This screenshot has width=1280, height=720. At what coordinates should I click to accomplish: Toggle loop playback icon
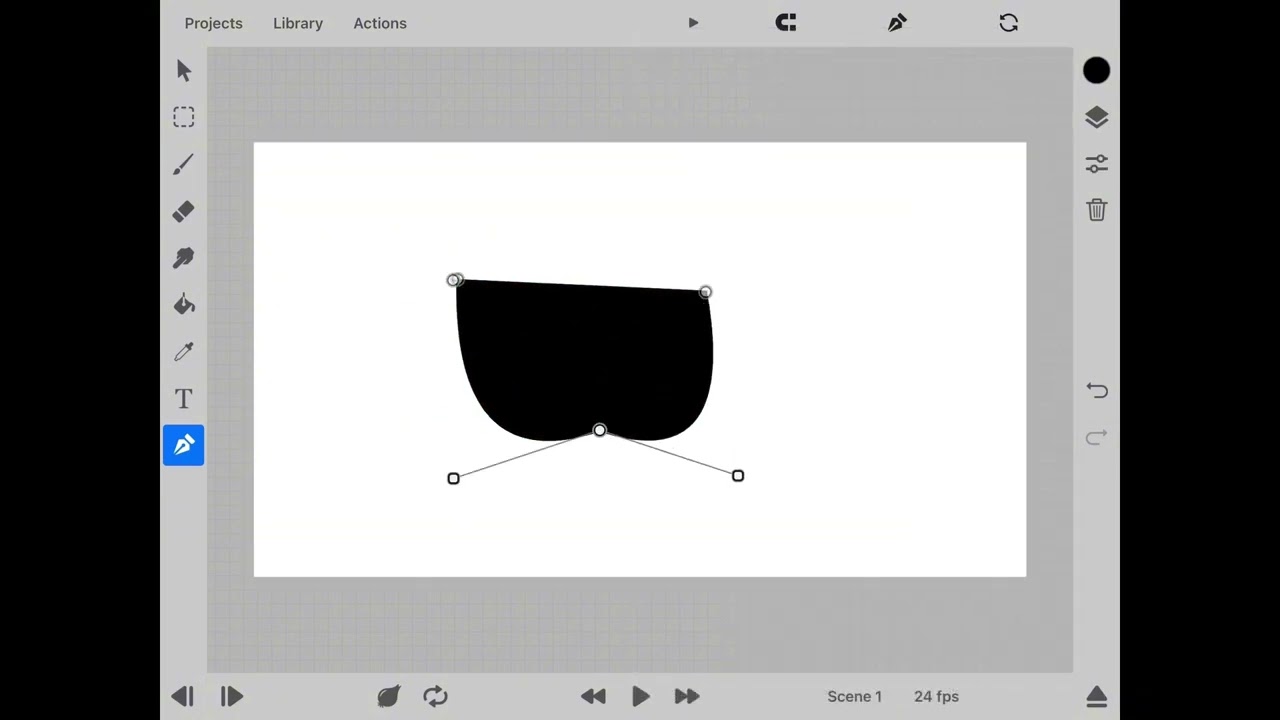pyautogui.click(x=435, y=696)
